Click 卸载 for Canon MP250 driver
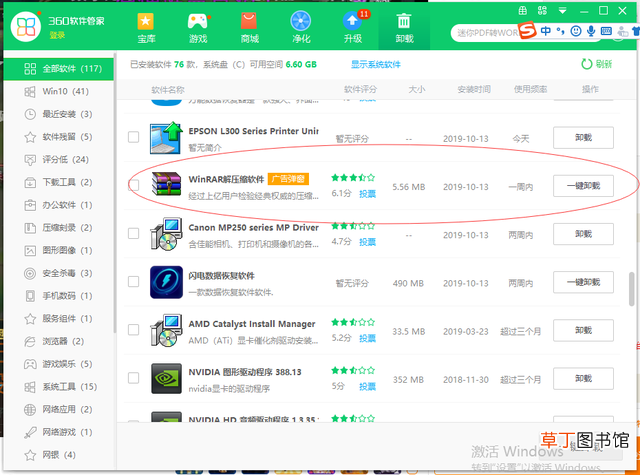 pos(583,234)
